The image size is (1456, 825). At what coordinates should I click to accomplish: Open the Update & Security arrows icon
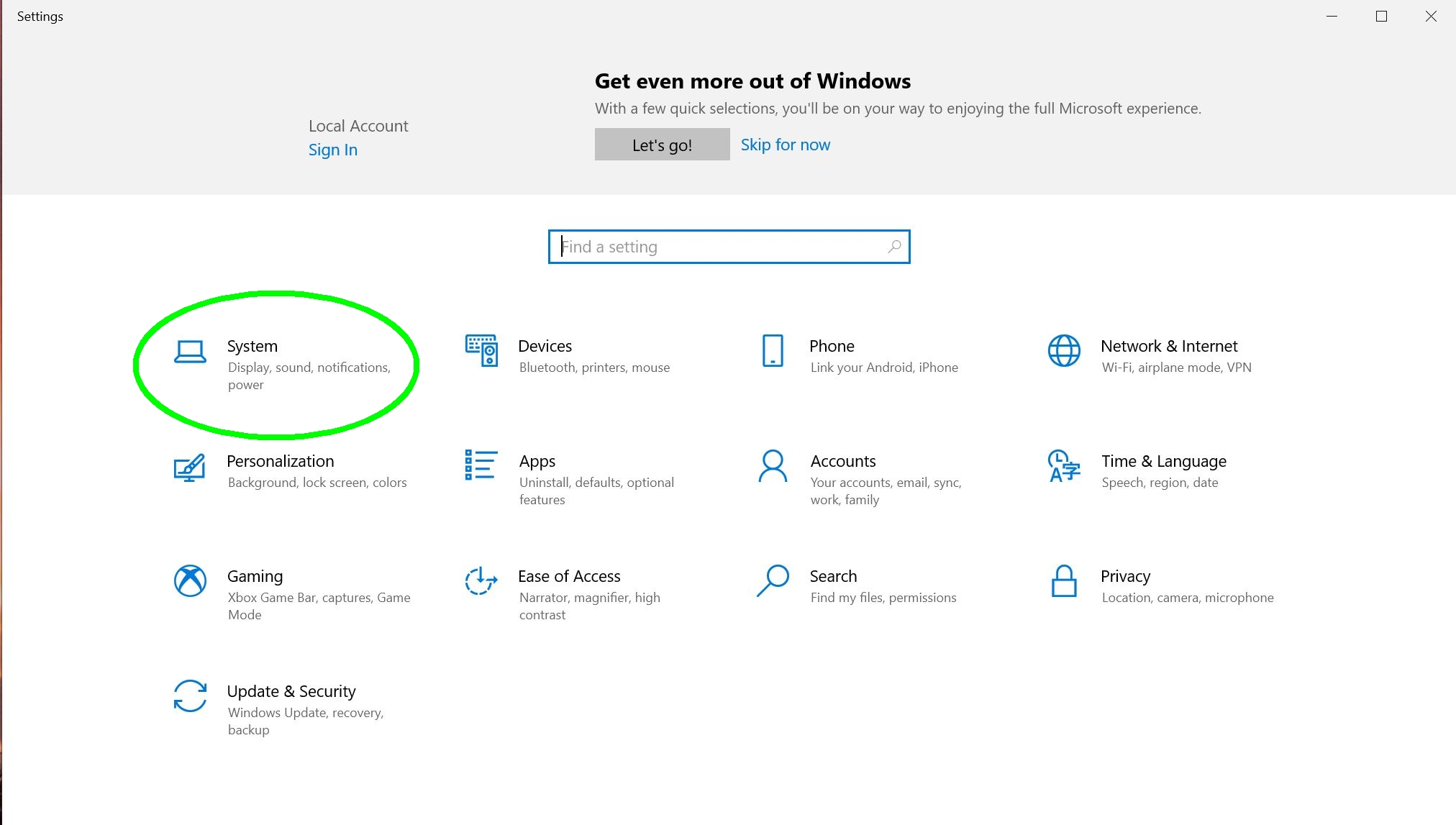click(190, 696)
